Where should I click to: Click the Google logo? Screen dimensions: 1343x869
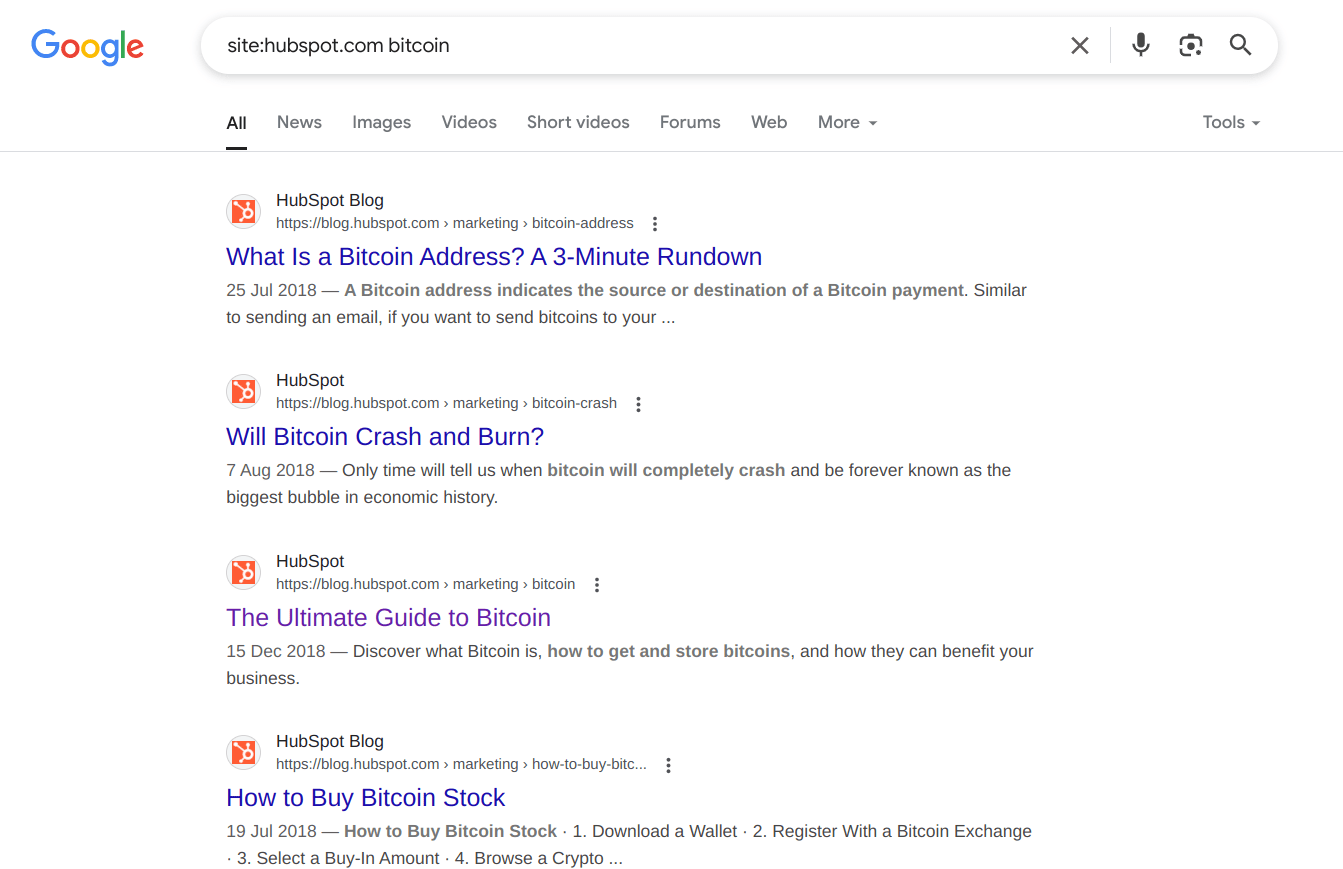[x=88, y=46]
